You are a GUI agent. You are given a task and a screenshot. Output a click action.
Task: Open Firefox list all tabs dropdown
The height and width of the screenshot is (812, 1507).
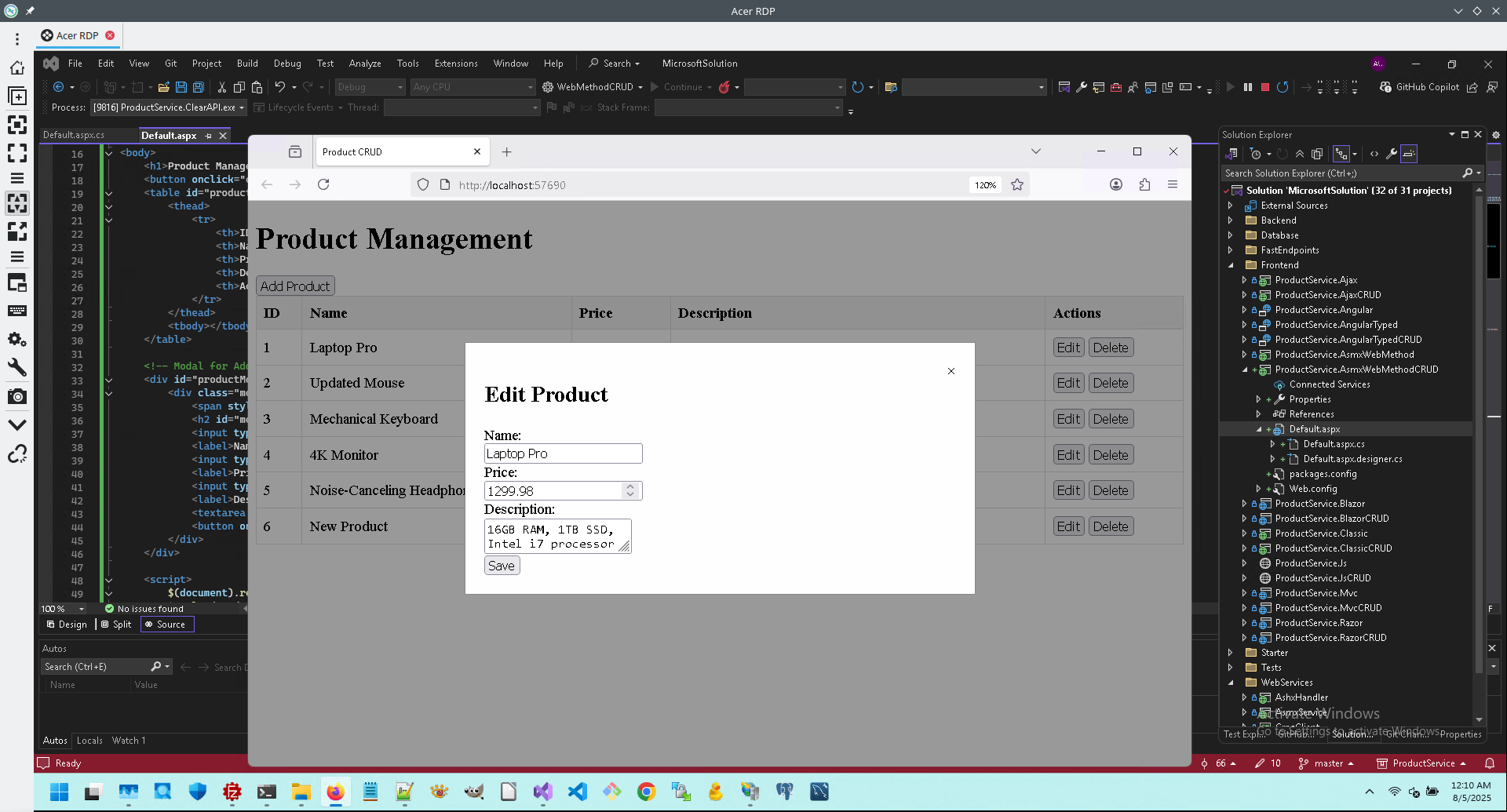[1036, 151]
